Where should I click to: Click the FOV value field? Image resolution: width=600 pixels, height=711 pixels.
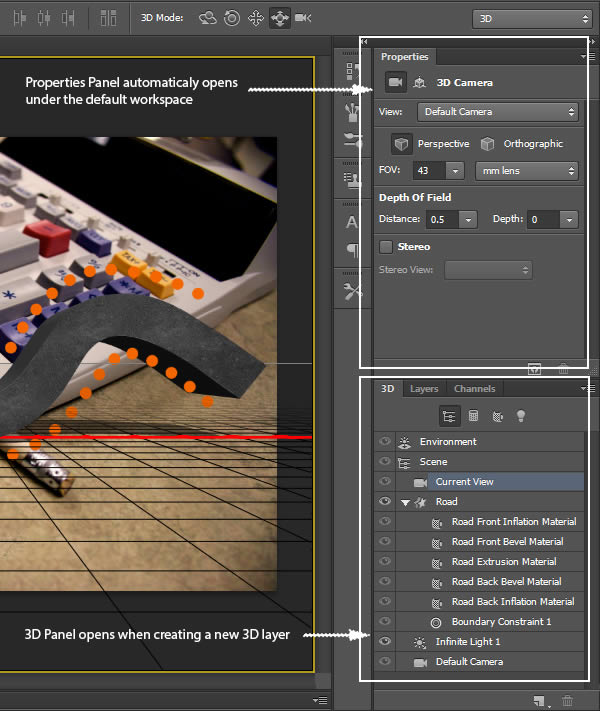430,171
